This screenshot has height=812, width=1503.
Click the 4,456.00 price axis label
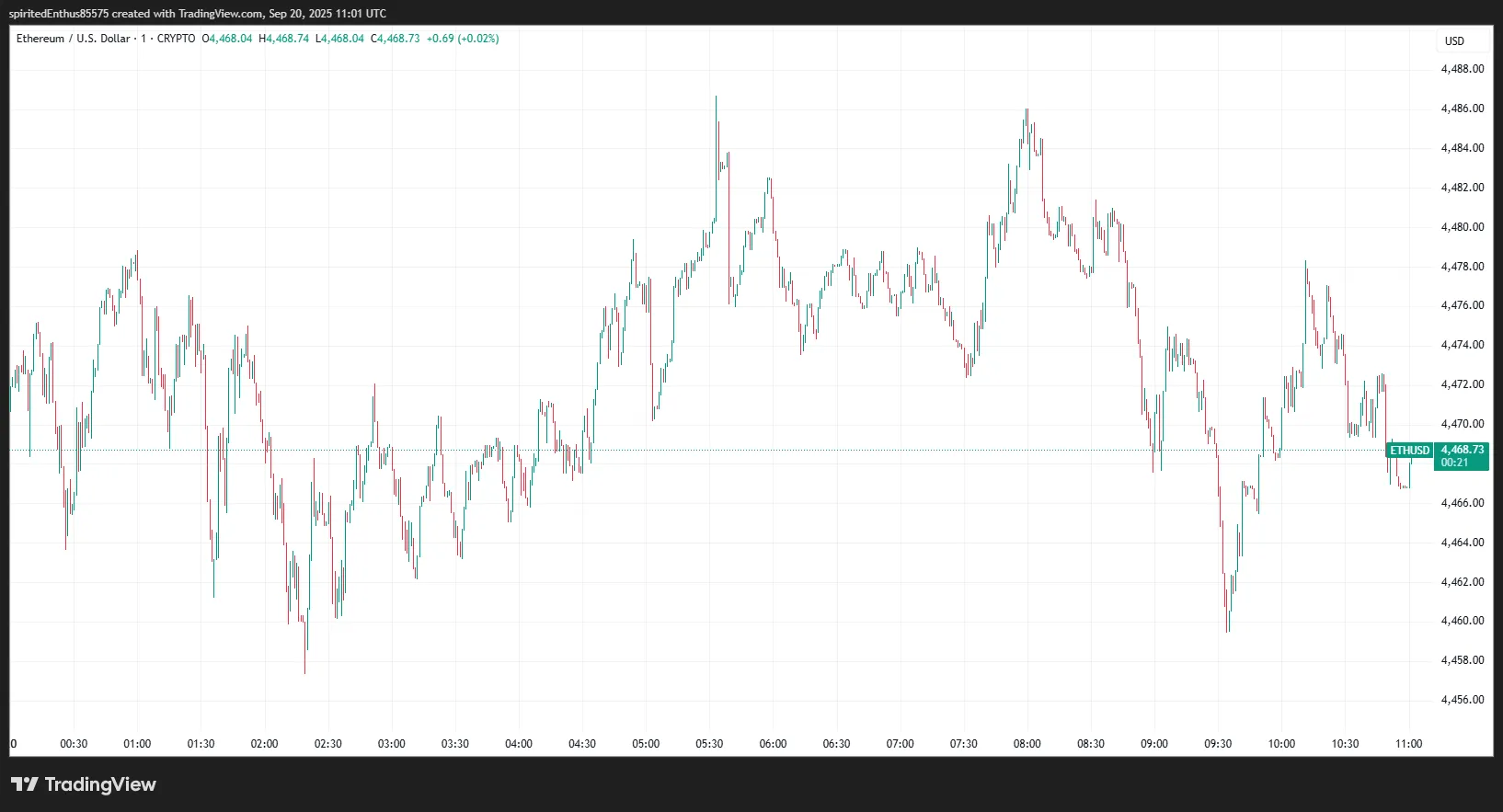[1462, 700]
